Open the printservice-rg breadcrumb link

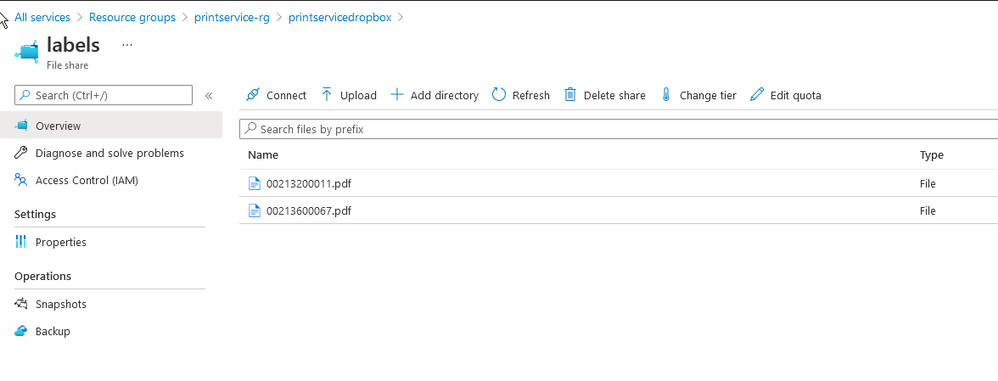(x=232, y=17)
